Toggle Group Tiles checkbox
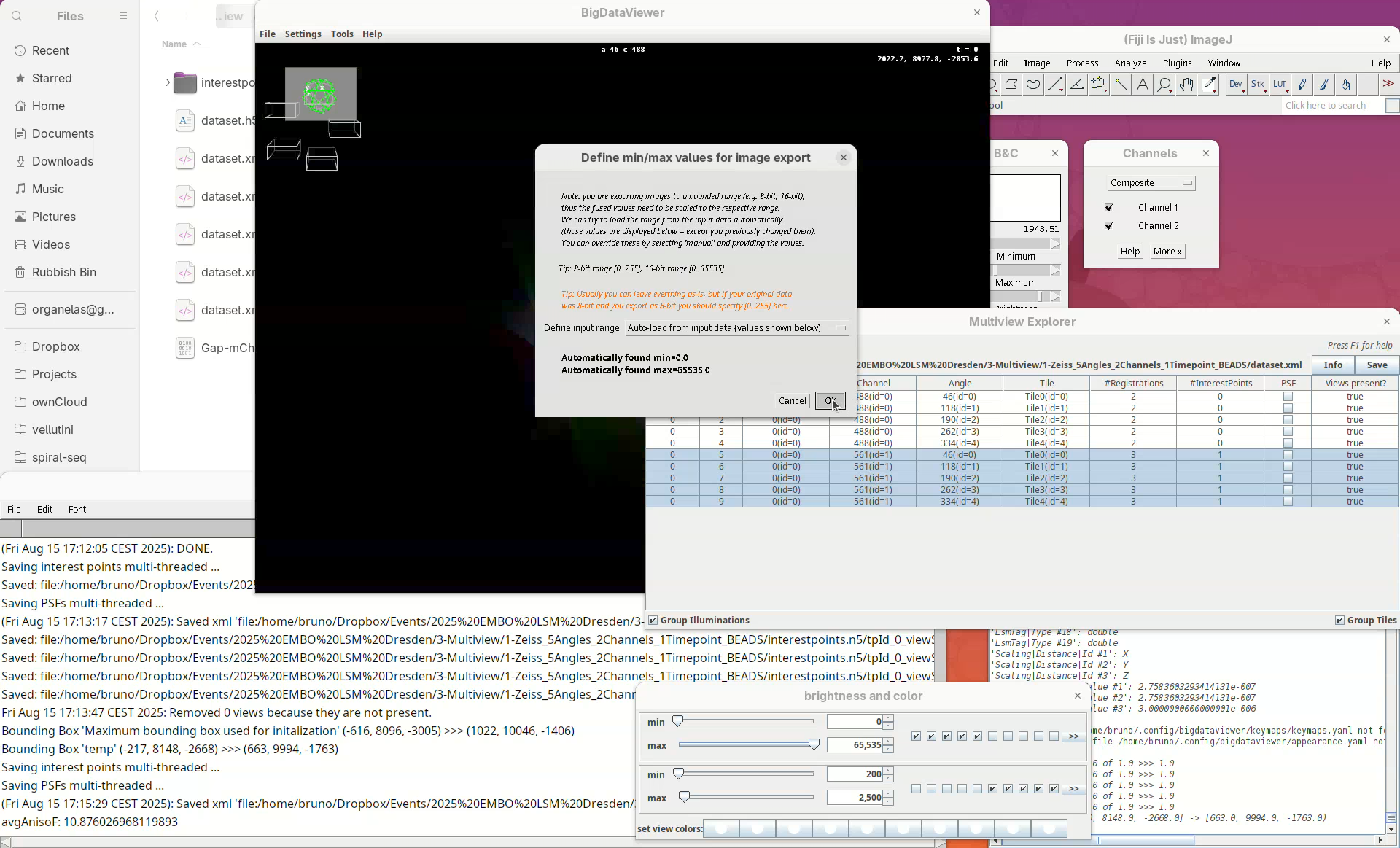This screenshot has width=1400, height=848. [x=1339, y=621]
